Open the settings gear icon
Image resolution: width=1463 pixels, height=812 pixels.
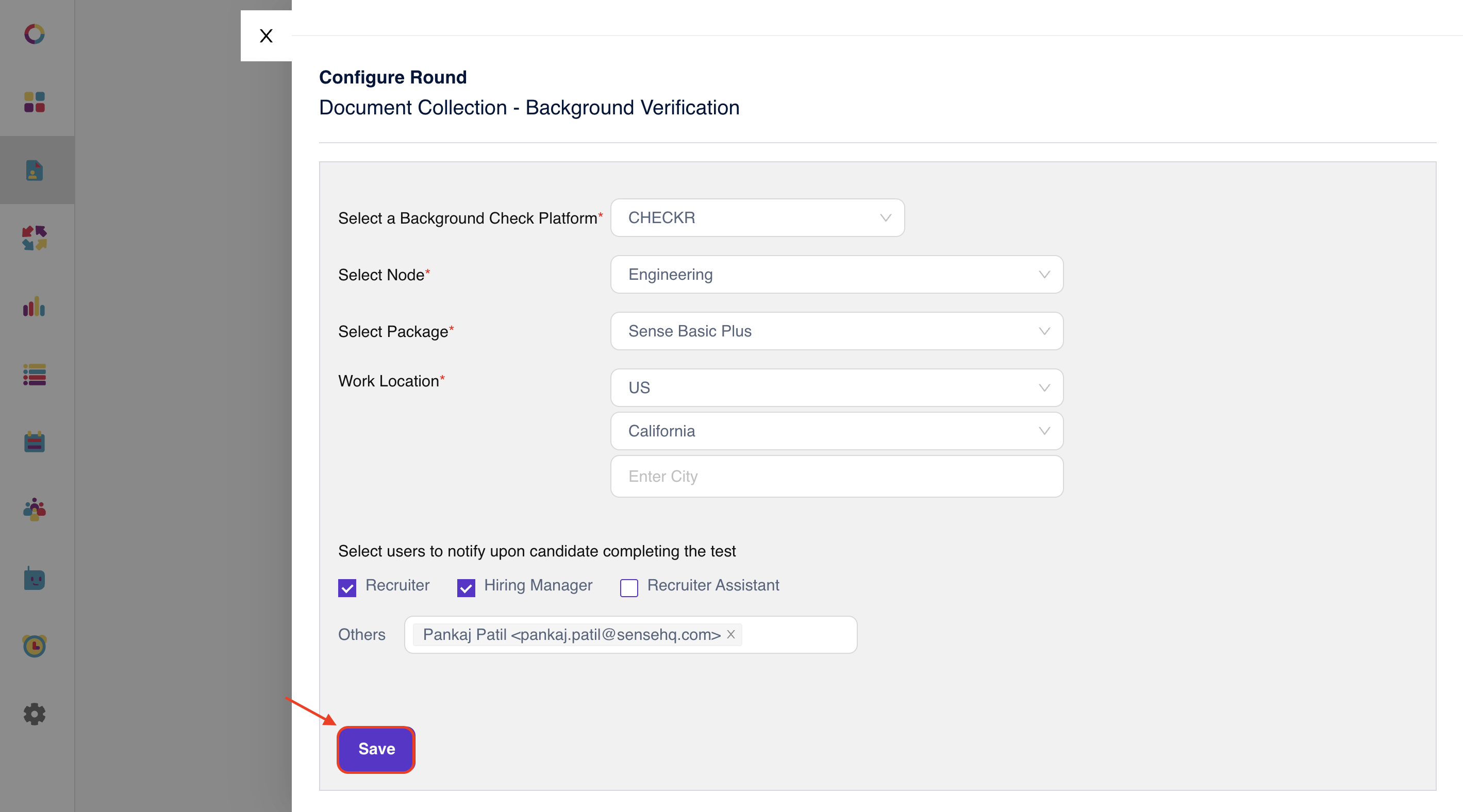(35, 714)
